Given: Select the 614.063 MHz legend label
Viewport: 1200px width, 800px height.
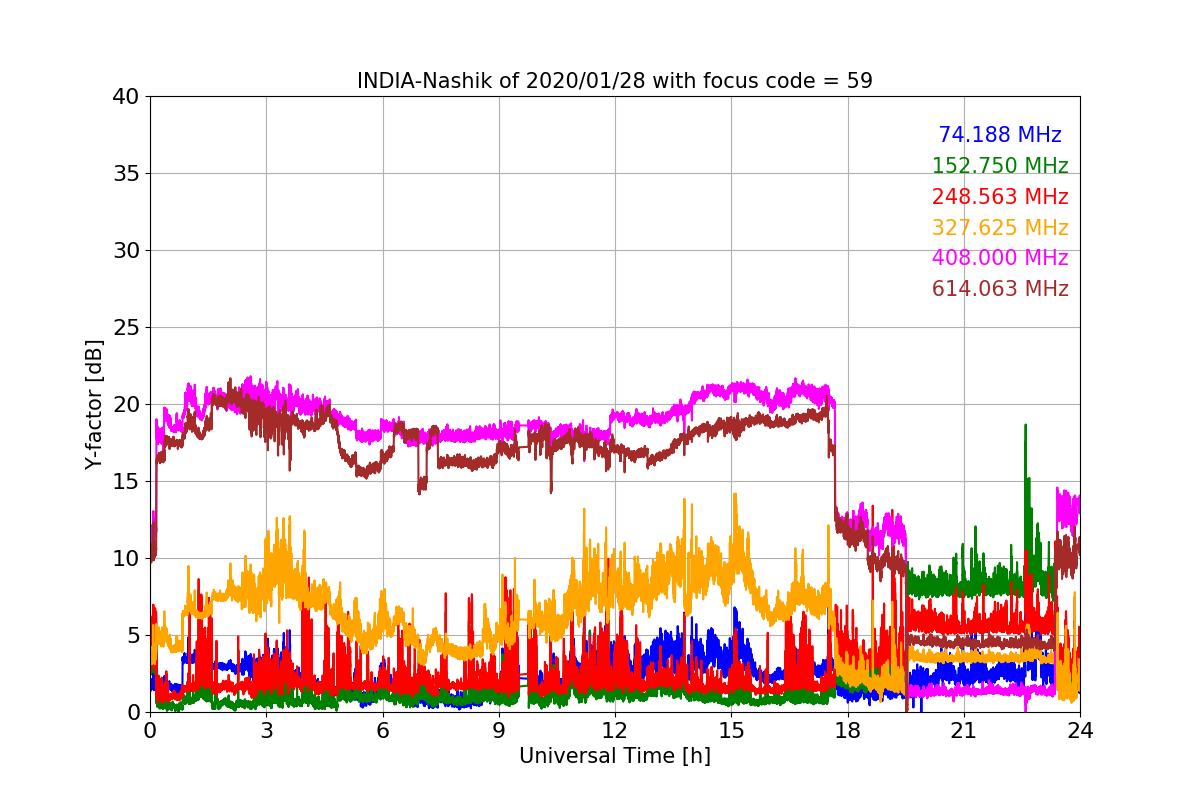Looking at the screenshot, I should 1000,289.
